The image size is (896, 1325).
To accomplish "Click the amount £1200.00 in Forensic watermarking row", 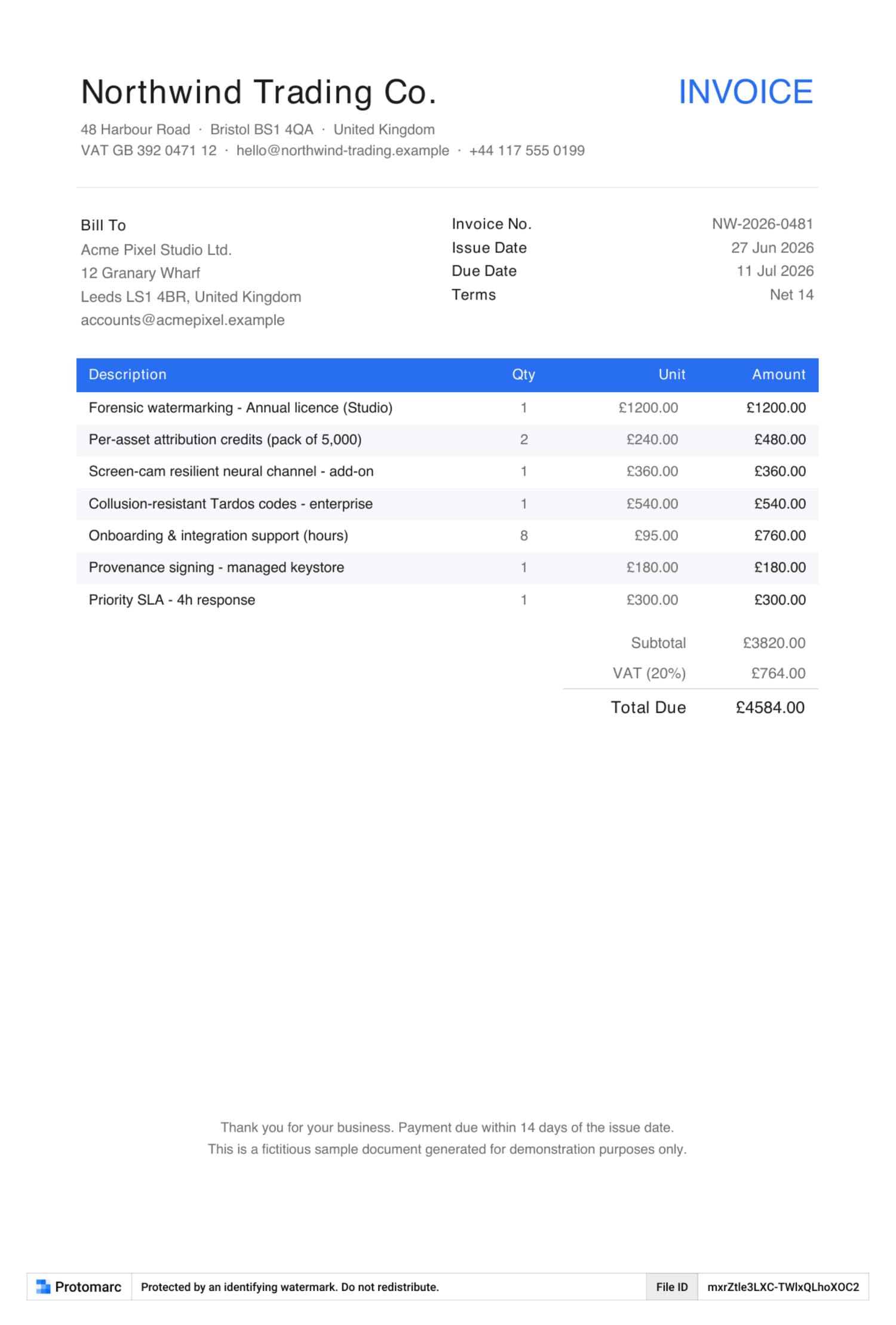I will [x=776, y=408].
